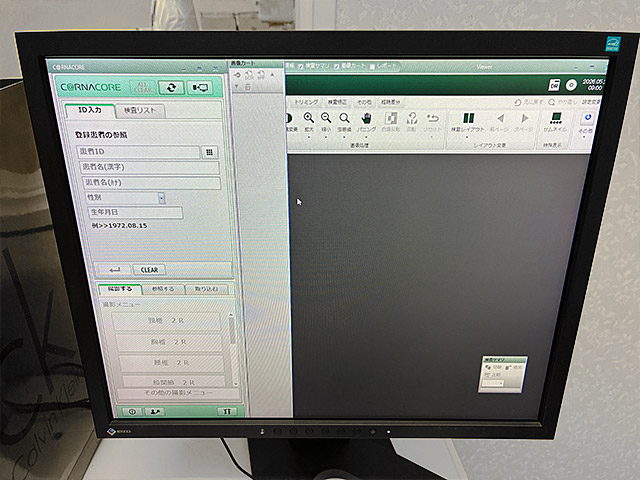Select the third magnifier glass tool
640x480 pixels.
pos(344,118)
